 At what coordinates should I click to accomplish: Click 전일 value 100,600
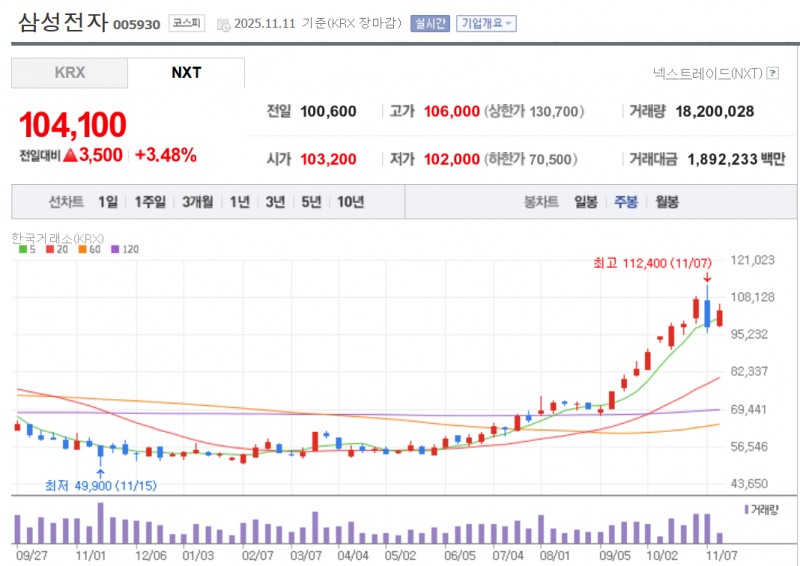click(328, 111)
